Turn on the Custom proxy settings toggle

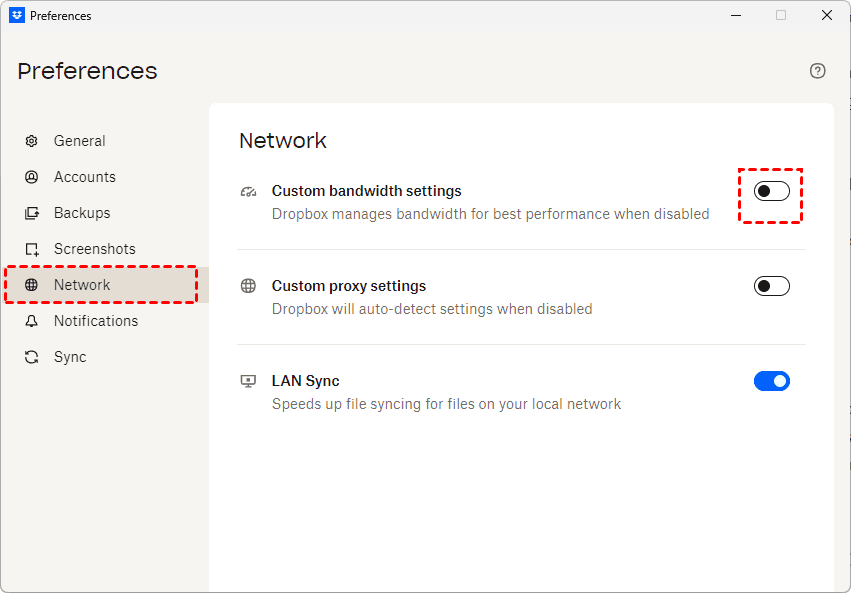pyautogui.click(x=771, y=286)
